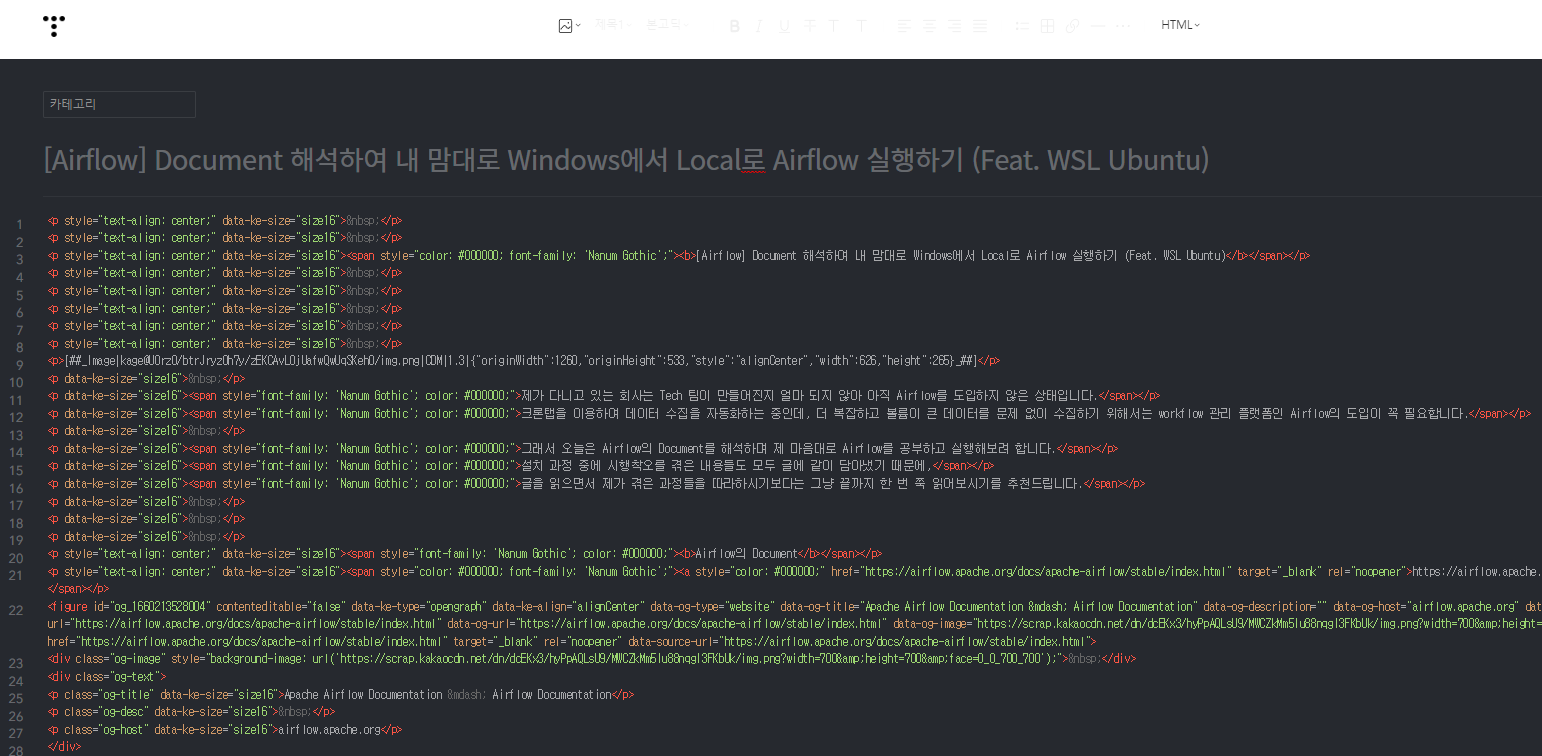Insert a hyperlink
The width and height of the screenshot is (1542, 756).
1072,26
